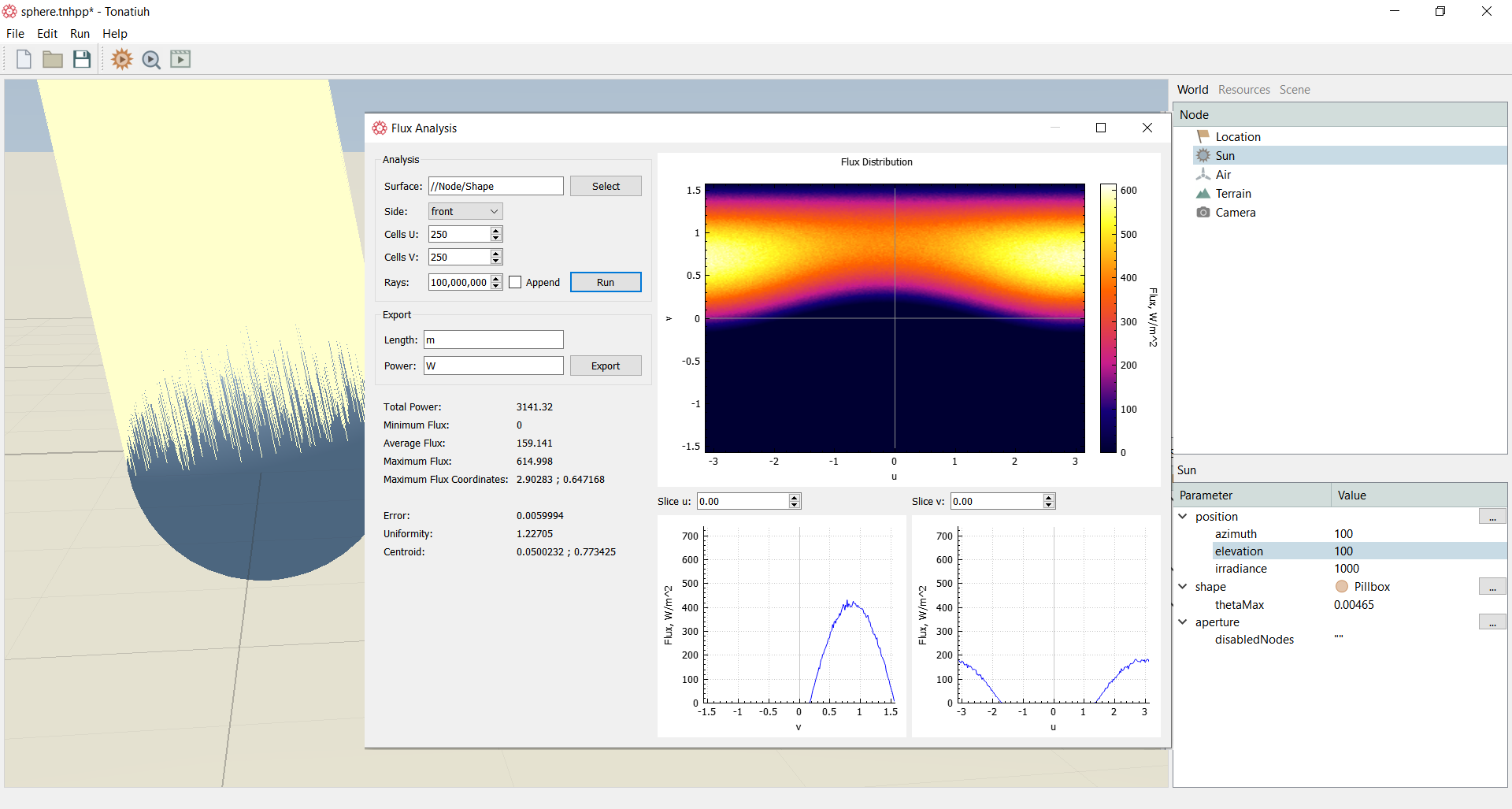Click the Pillbox shape color swatch
This screenshot has height=809, width=1512.
click(x=1342, y=586)
